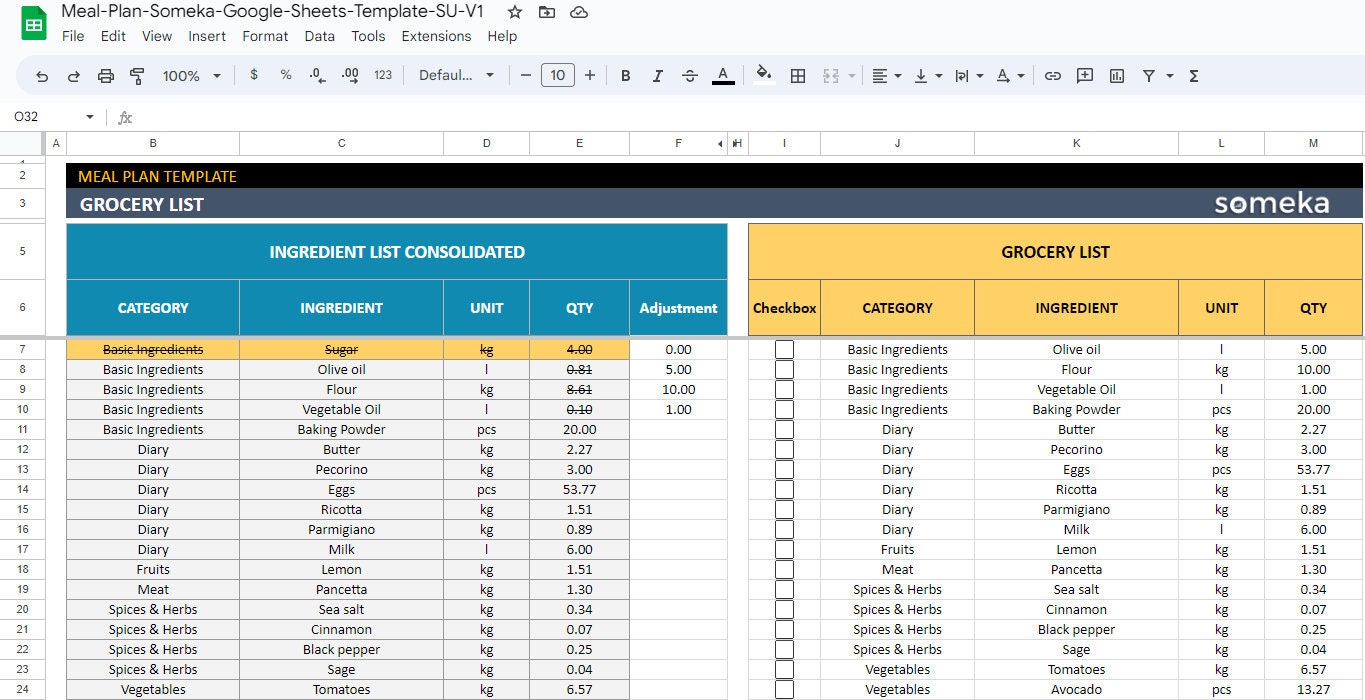Toggle bold formatting

[x=626, y=75]
